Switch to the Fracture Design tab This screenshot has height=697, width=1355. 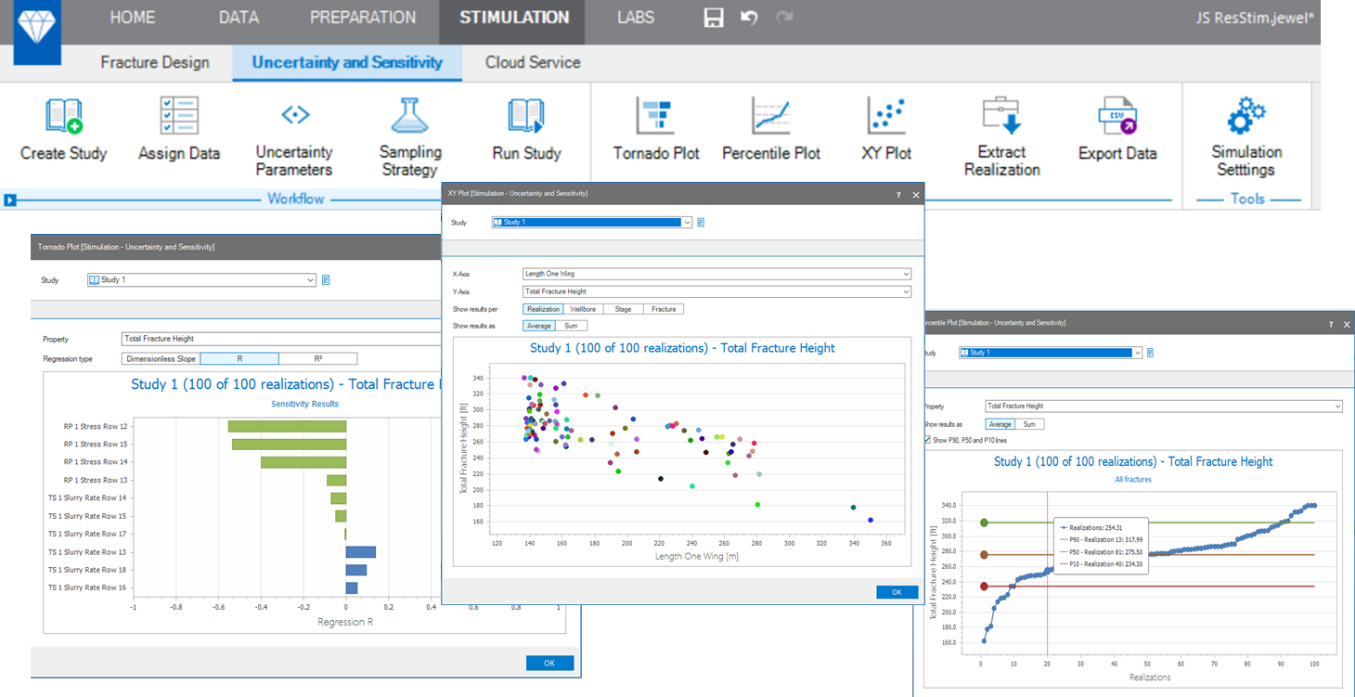[x=155, y=62]
